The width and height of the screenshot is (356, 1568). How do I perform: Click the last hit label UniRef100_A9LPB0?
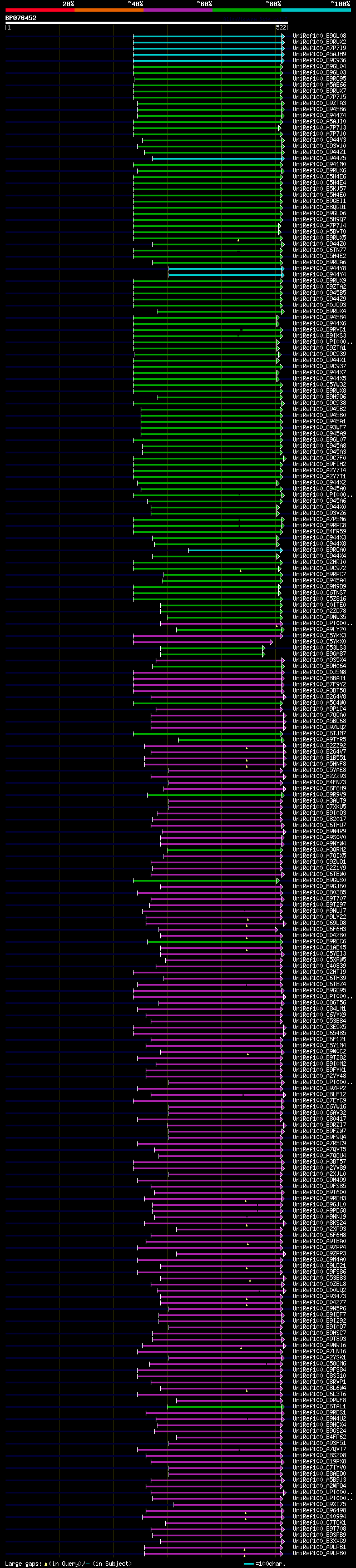pyautogui.click(x=319, y=1554)
